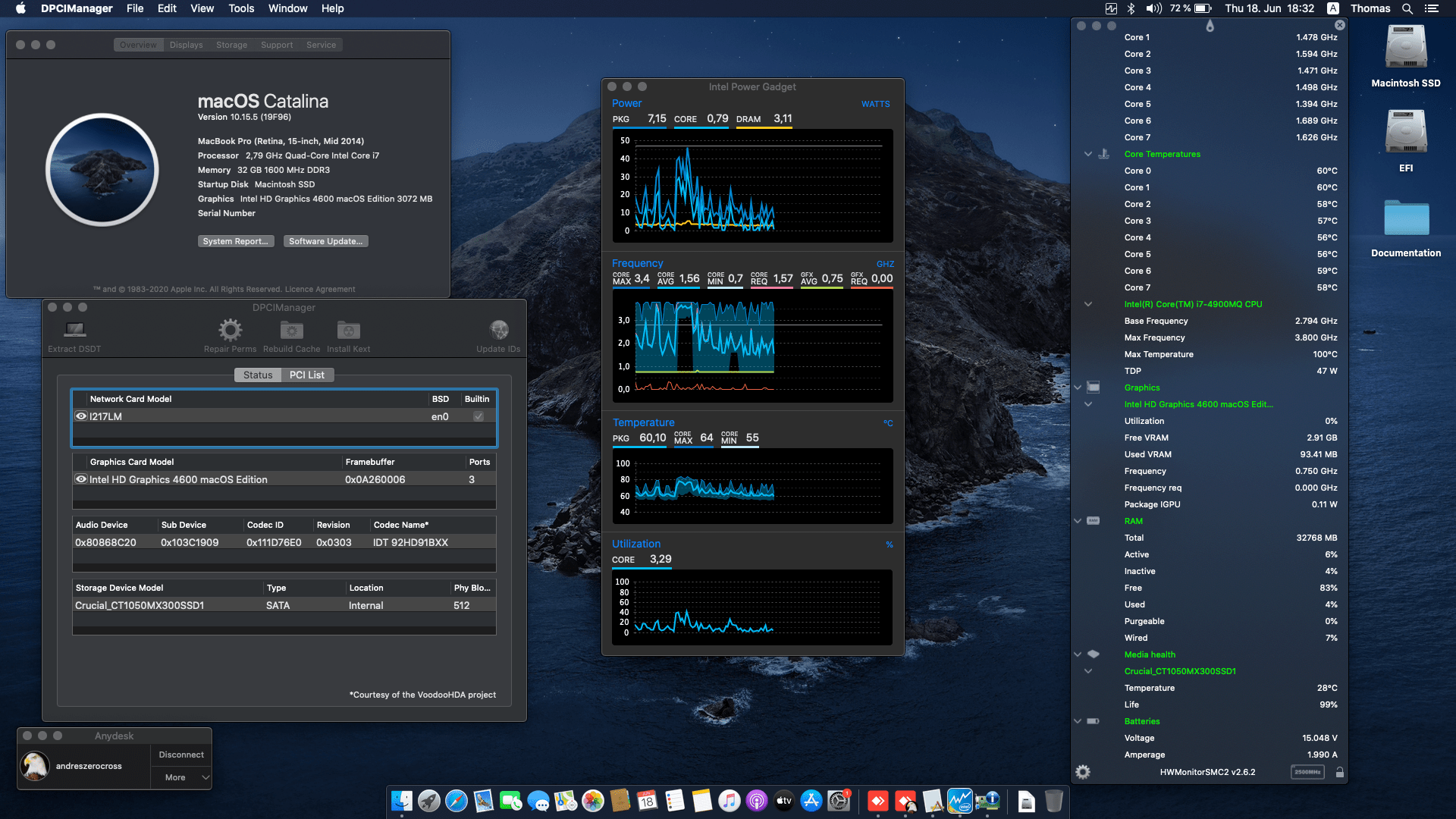Click the Install Kext icon
Image resolution: width=1456 pixels, height=819 pixels.
(348, 329)
